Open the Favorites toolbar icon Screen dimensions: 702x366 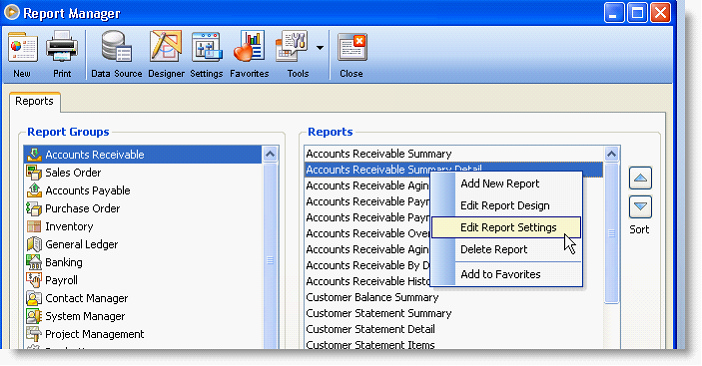tap(249, 46)
